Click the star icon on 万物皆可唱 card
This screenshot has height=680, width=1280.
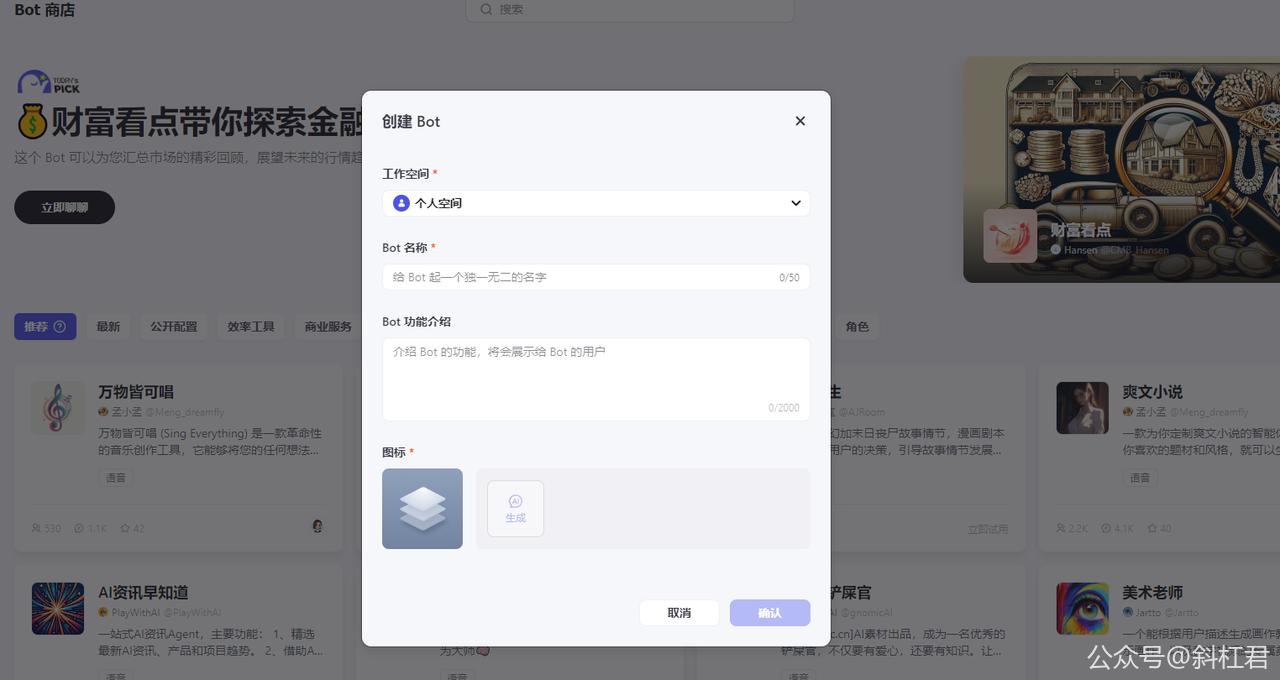125,528
